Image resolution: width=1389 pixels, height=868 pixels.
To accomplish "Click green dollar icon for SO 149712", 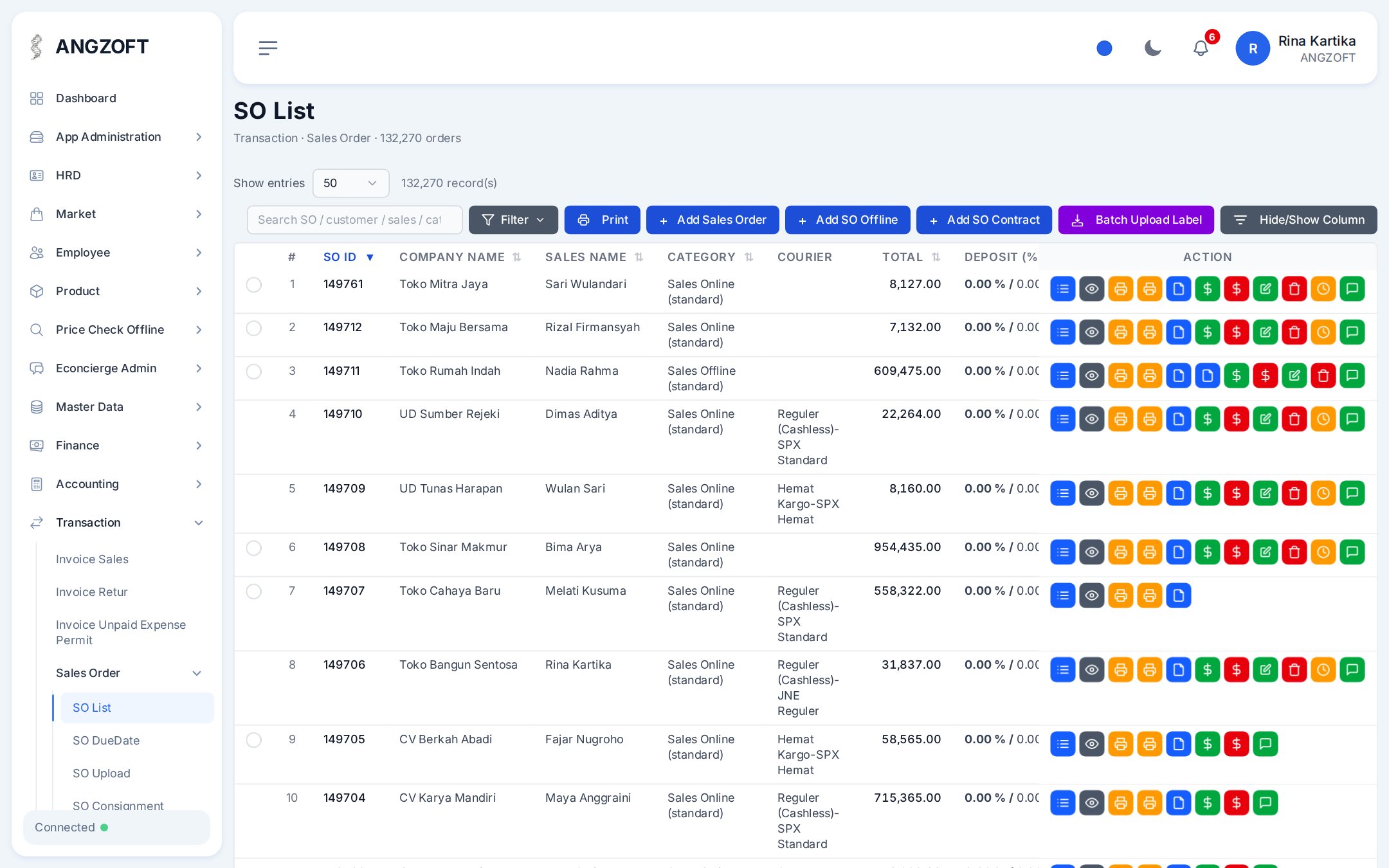I will click(1208, 332).
